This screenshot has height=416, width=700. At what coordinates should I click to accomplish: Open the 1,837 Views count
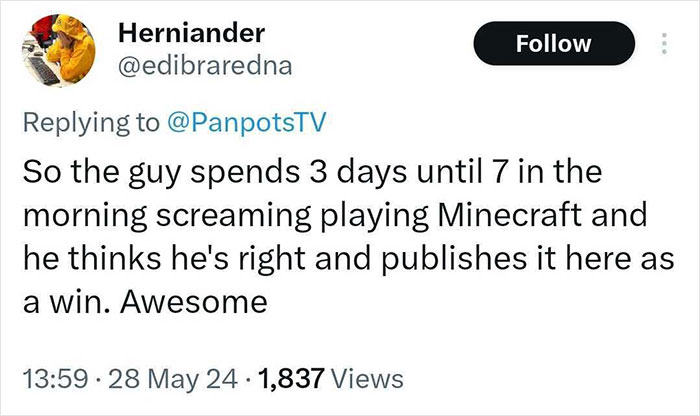330,379
